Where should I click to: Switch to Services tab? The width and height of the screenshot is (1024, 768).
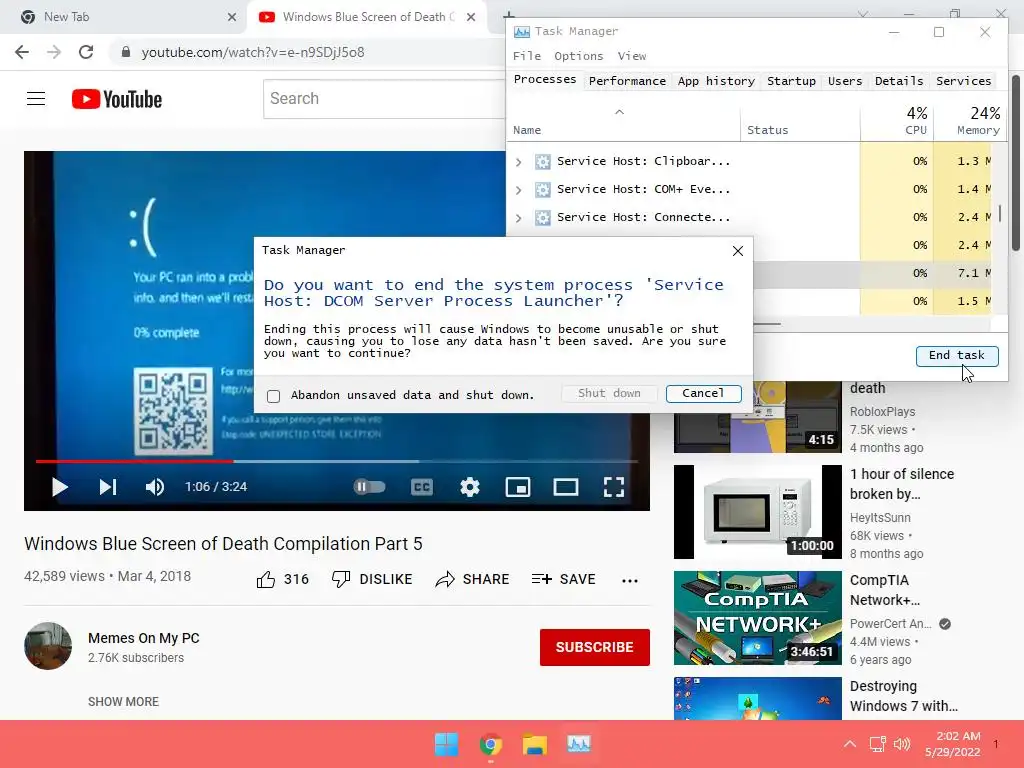963,81
